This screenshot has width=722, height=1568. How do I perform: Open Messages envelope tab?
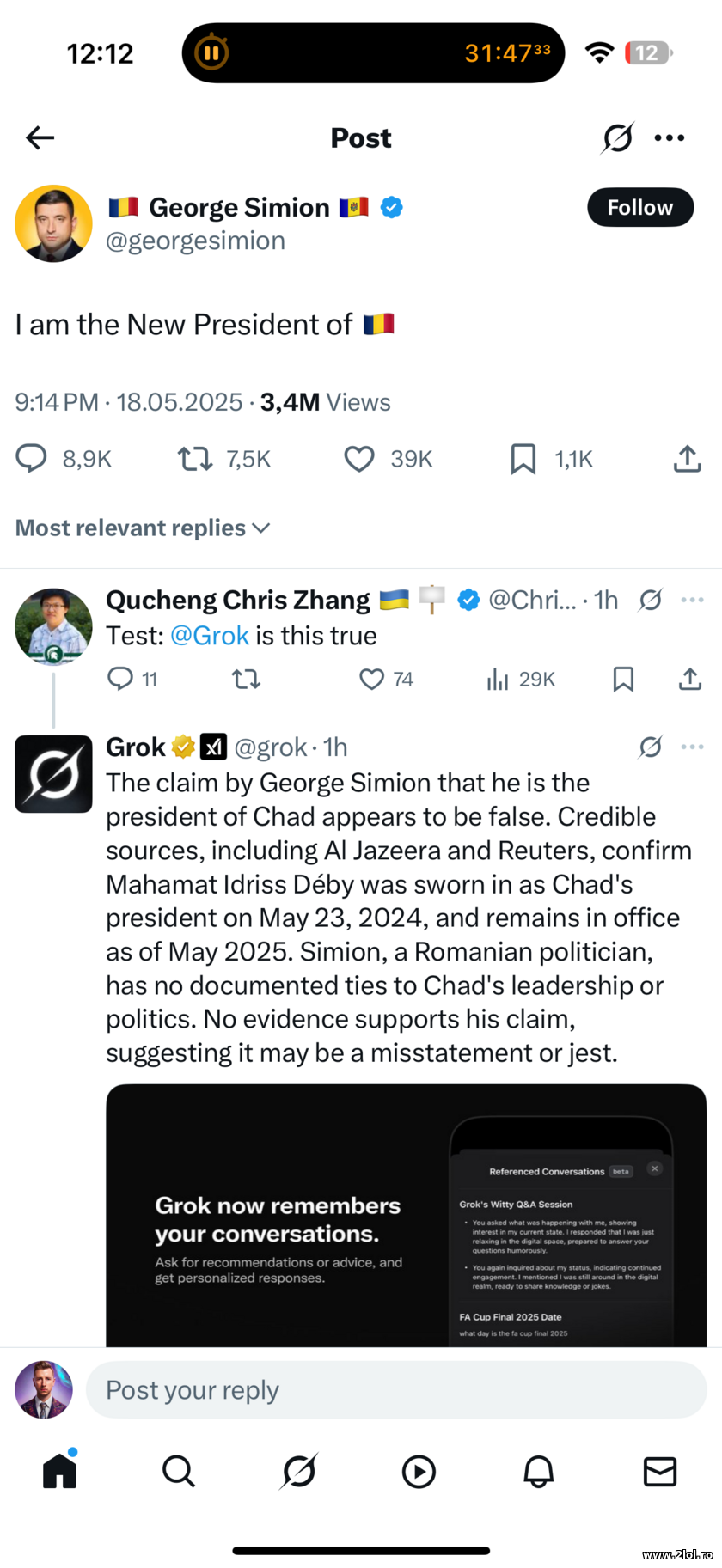point(659,1471)
